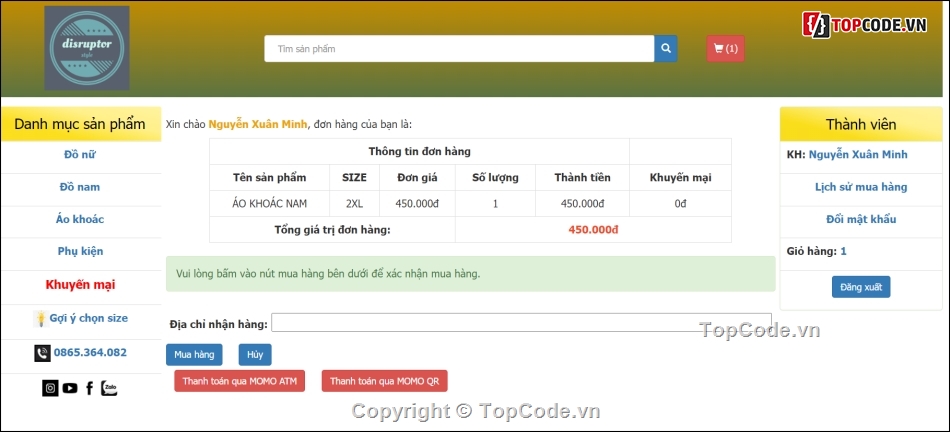This screenshot has width=950, height=432.
Task: Click the Nguyễn Xuân Minh name in greeting
Action: (258, 124)
